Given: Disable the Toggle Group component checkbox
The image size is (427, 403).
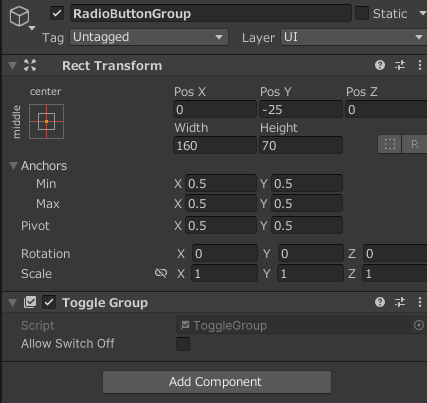Looking at the screenshot, I should (x=49, y=302).
